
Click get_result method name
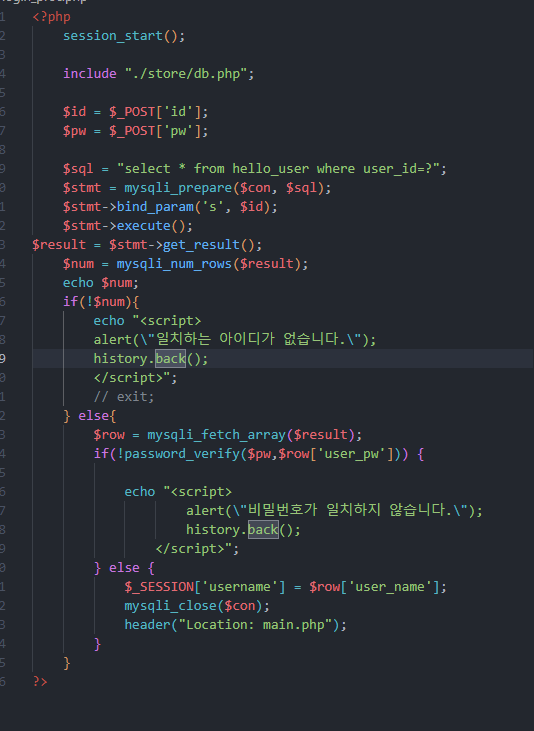point(201,245)
